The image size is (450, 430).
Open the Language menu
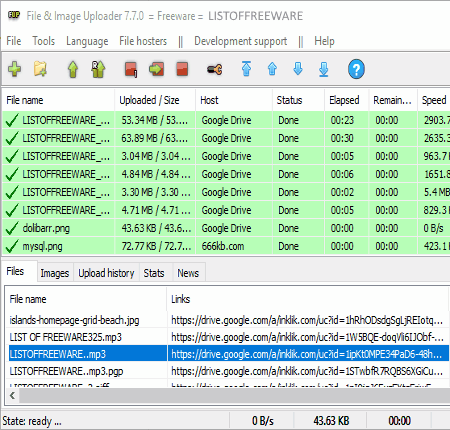[x=87, y=41]
